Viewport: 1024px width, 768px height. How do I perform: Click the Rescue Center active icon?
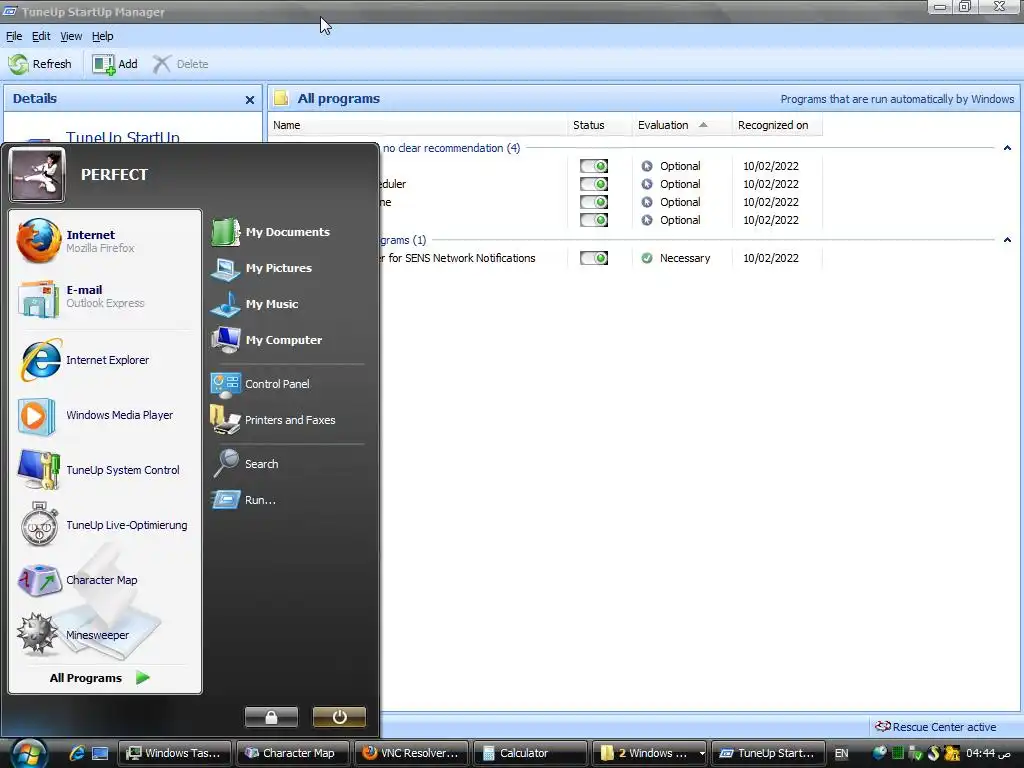coord(883,726)
